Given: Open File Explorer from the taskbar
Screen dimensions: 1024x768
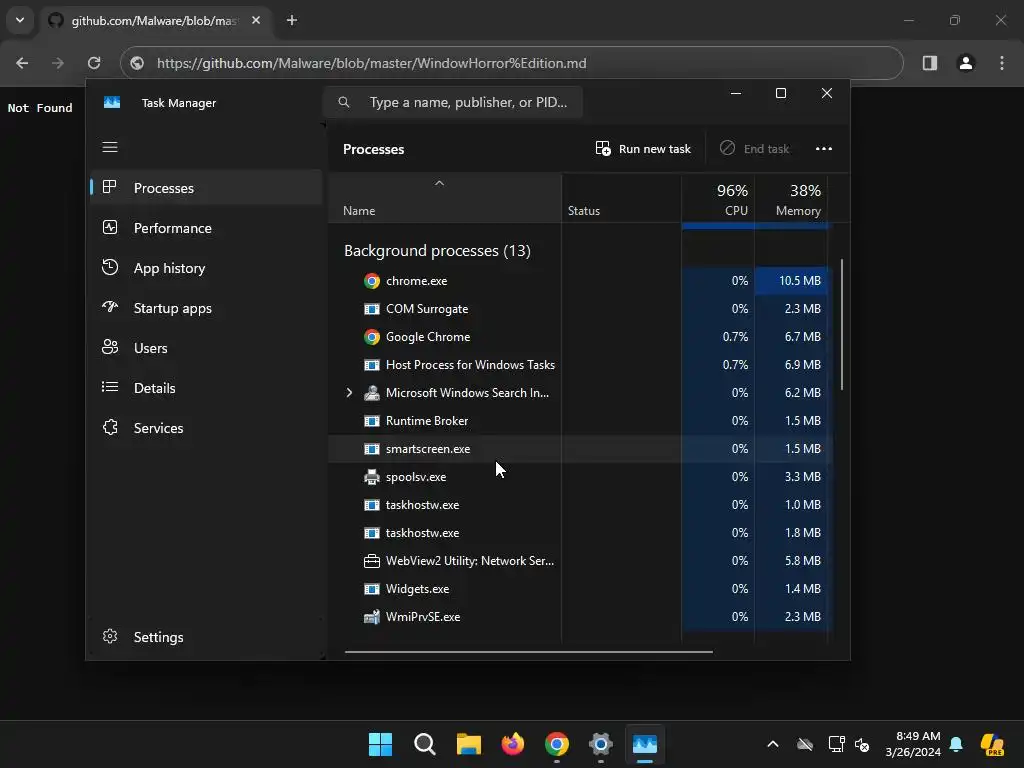Looking at the screenshot, I should (x=468, y=744).
